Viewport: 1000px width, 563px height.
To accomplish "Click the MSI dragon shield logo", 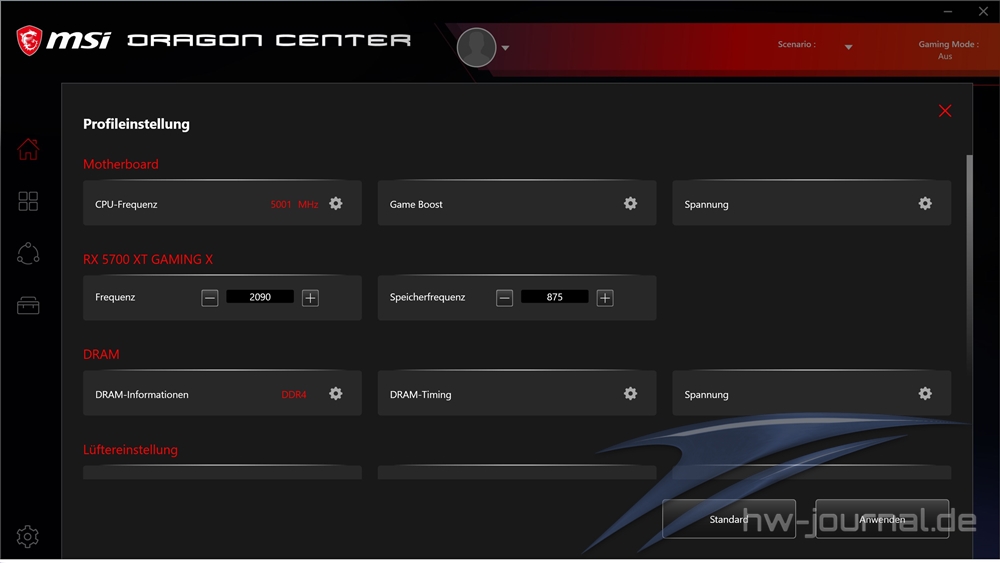I will 29,40.
